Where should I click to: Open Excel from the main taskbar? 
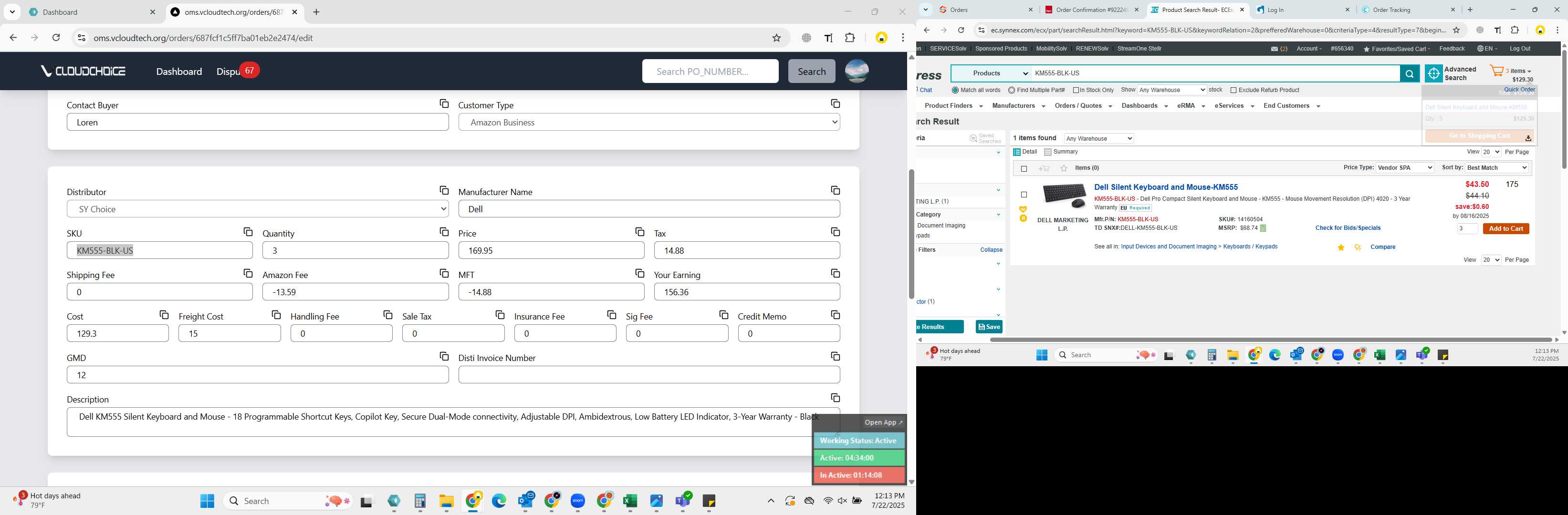tap(630, 501)
